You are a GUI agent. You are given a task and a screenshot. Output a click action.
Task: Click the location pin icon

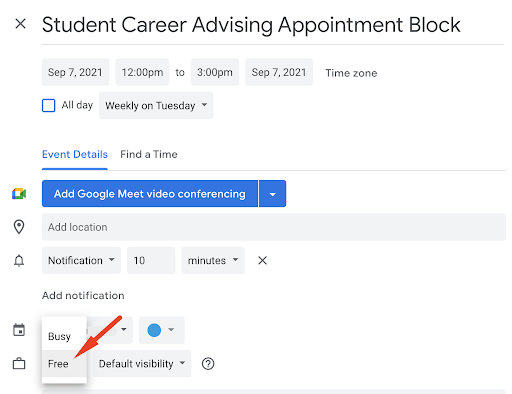pyautogui.click(x=19, y=227)
